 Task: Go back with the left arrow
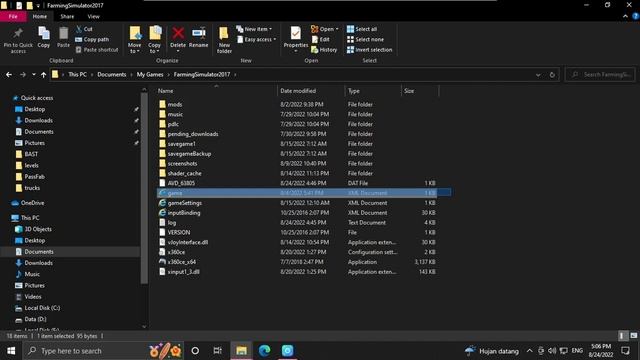(x=9, y=75)
